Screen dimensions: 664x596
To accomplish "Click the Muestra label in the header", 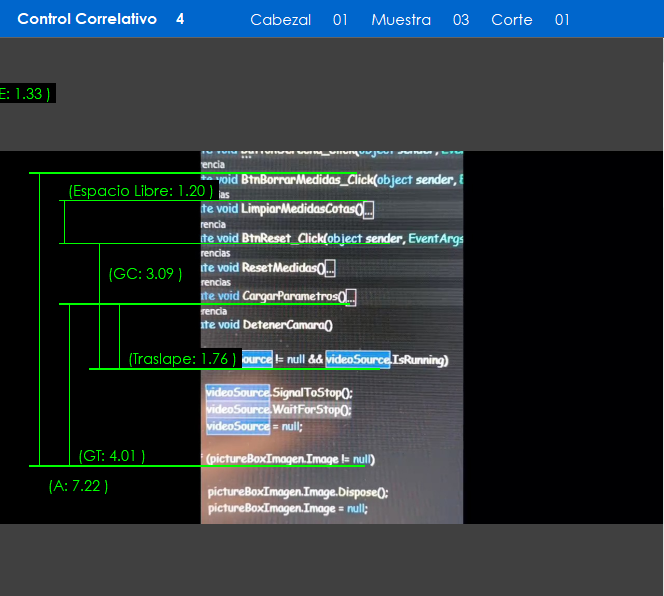I will click(x=401, y=20).
